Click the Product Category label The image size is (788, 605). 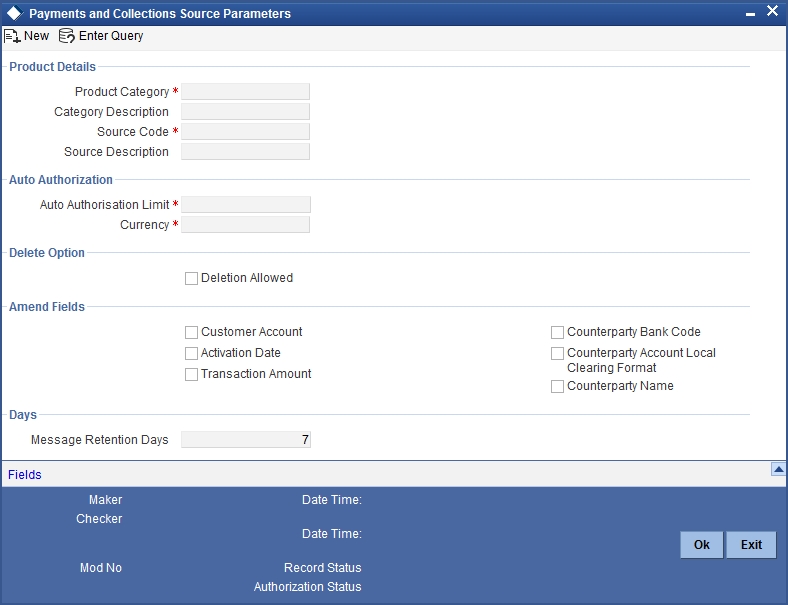click(x=122, y=92)
